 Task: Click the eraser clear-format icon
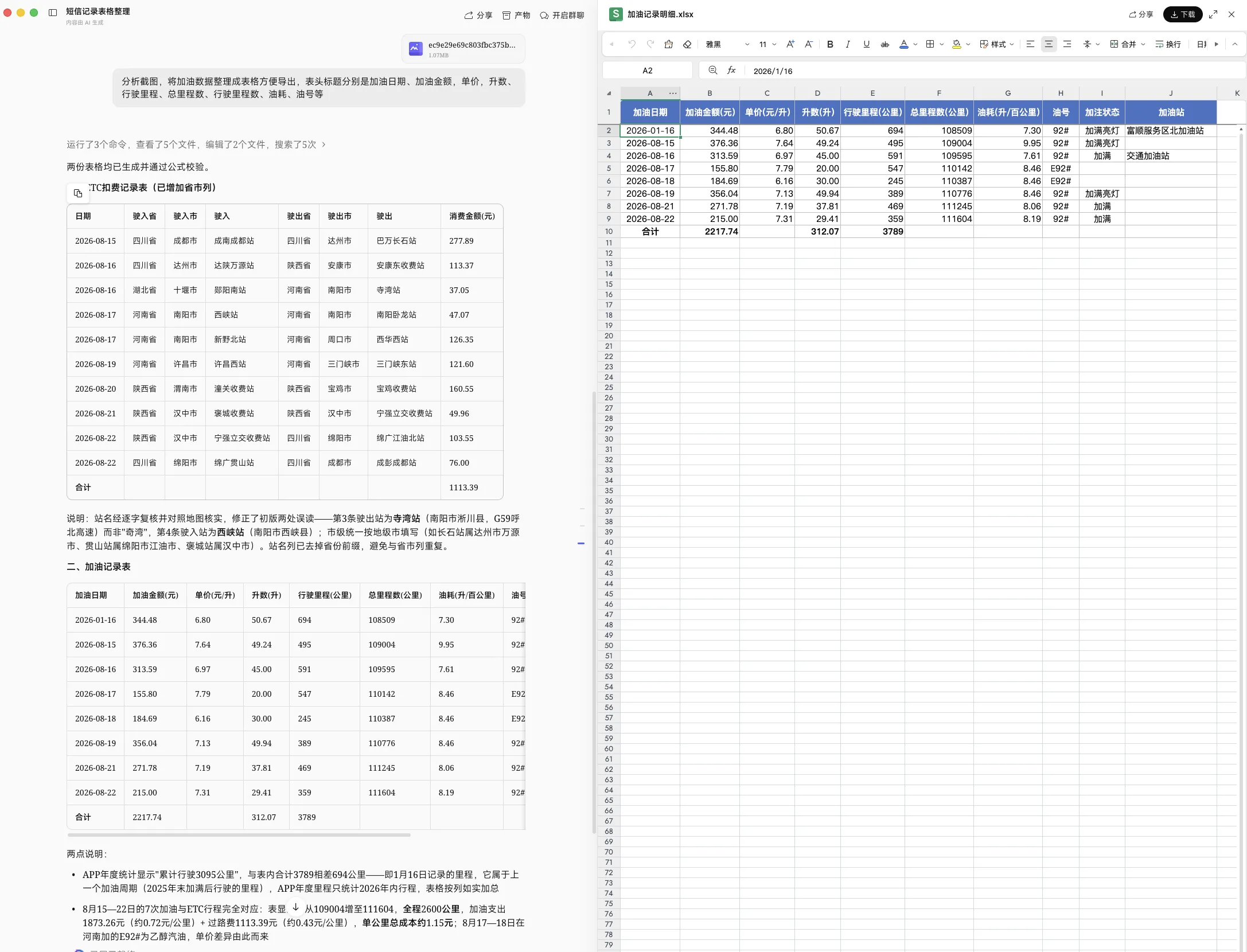pyautogui.click(x=687, y=44)
